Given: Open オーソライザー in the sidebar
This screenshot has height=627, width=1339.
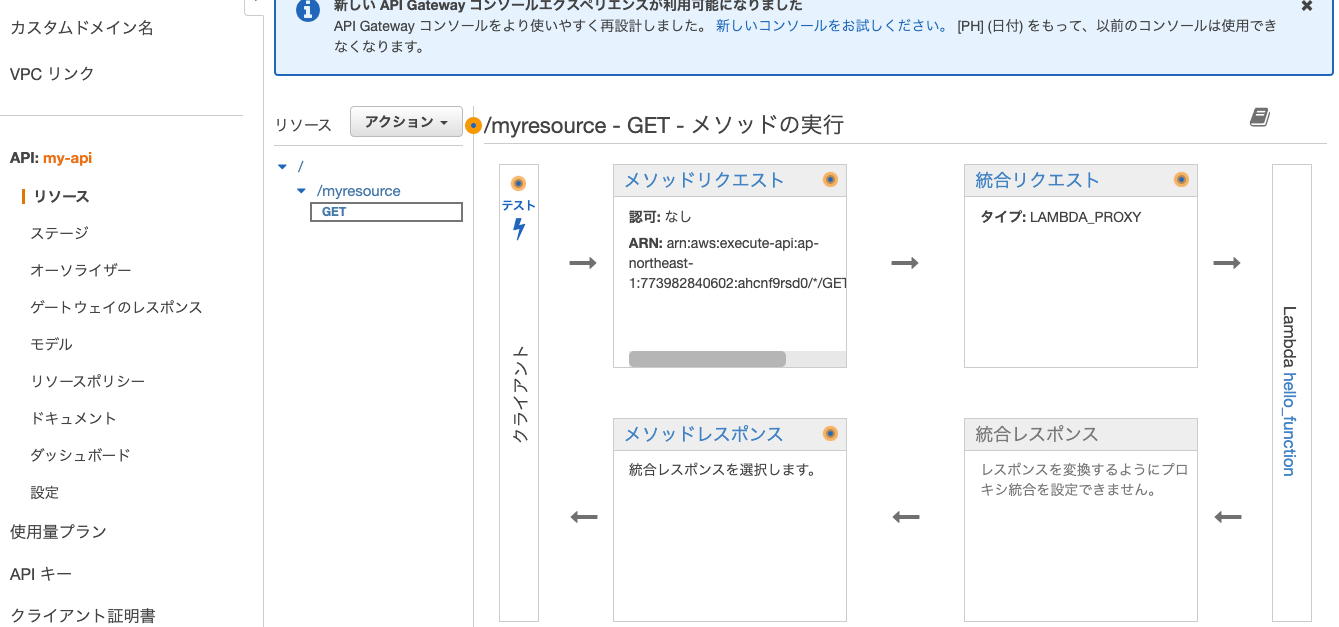Looking at the screenshot, I should [x=81, y=270].
